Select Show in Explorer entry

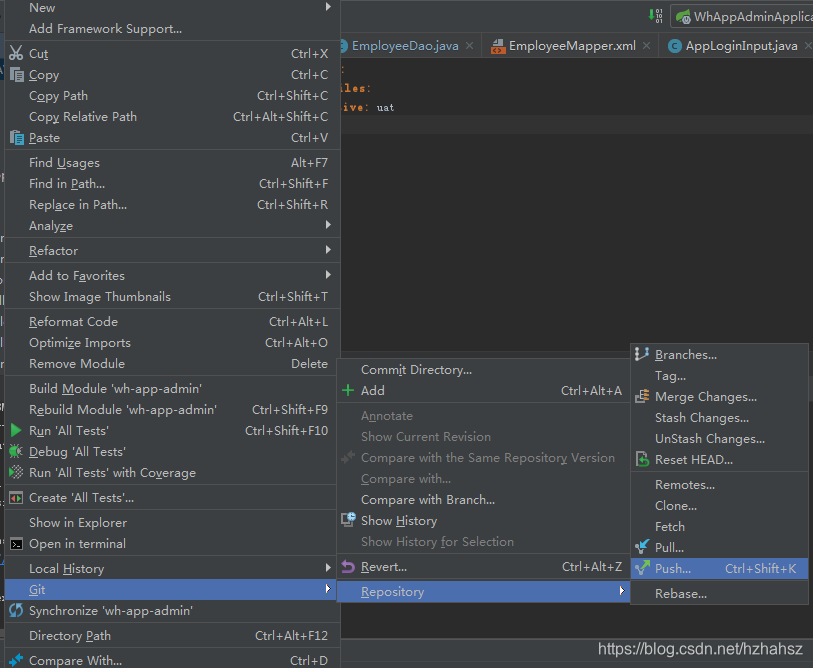(x=172, y=523)
